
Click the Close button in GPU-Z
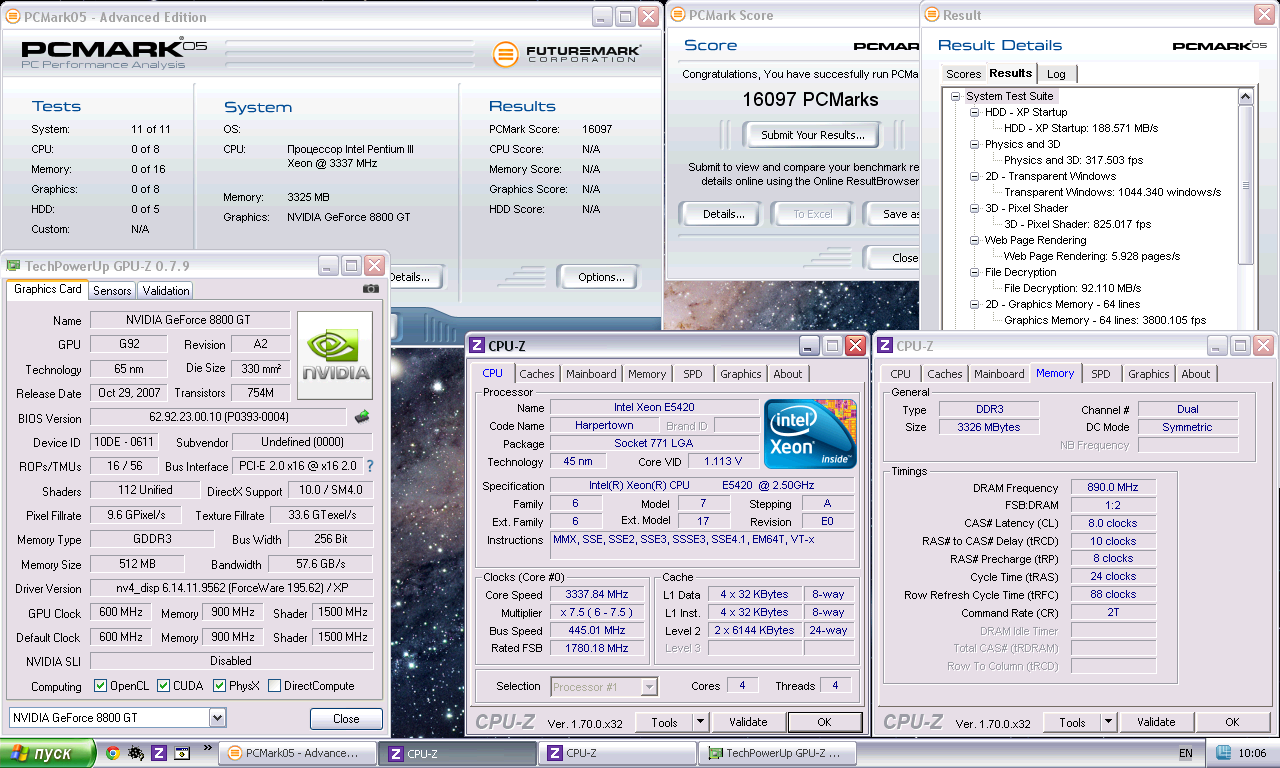346,719
